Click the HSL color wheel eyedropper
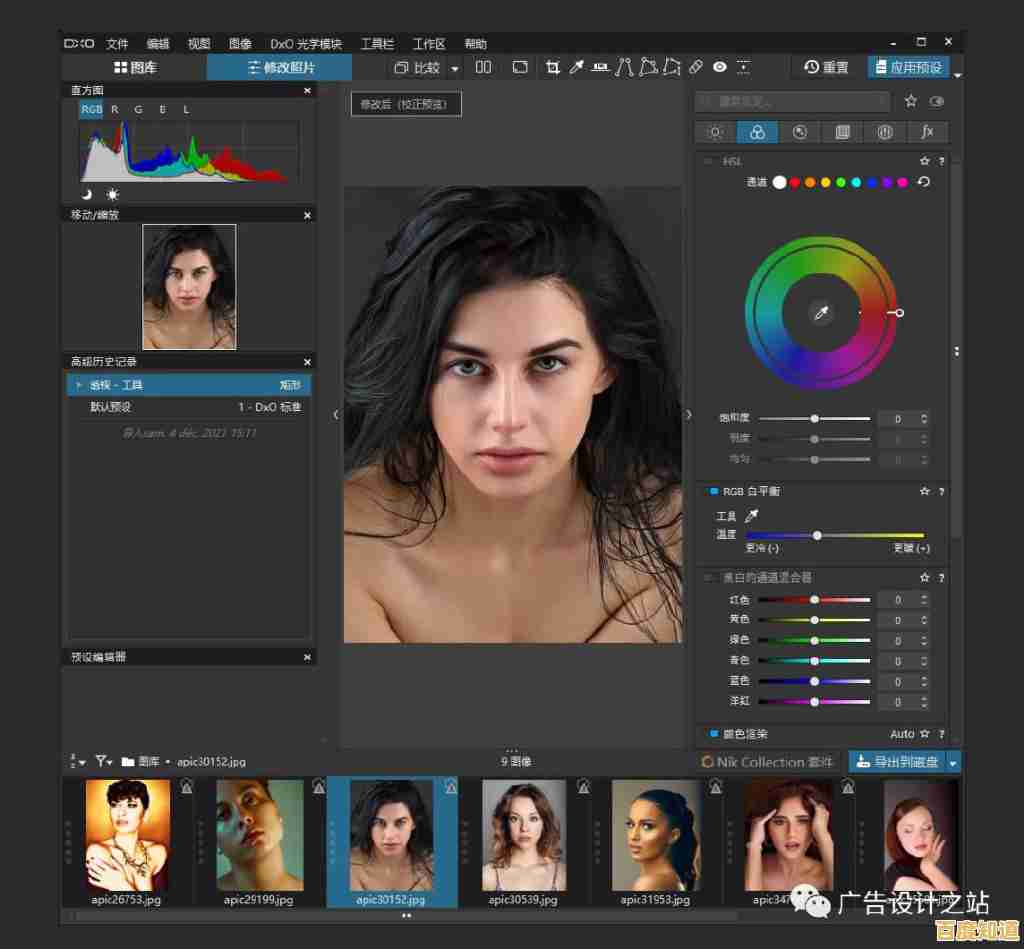Screen dimensions: 1024x949 click(x=821, y=314)
